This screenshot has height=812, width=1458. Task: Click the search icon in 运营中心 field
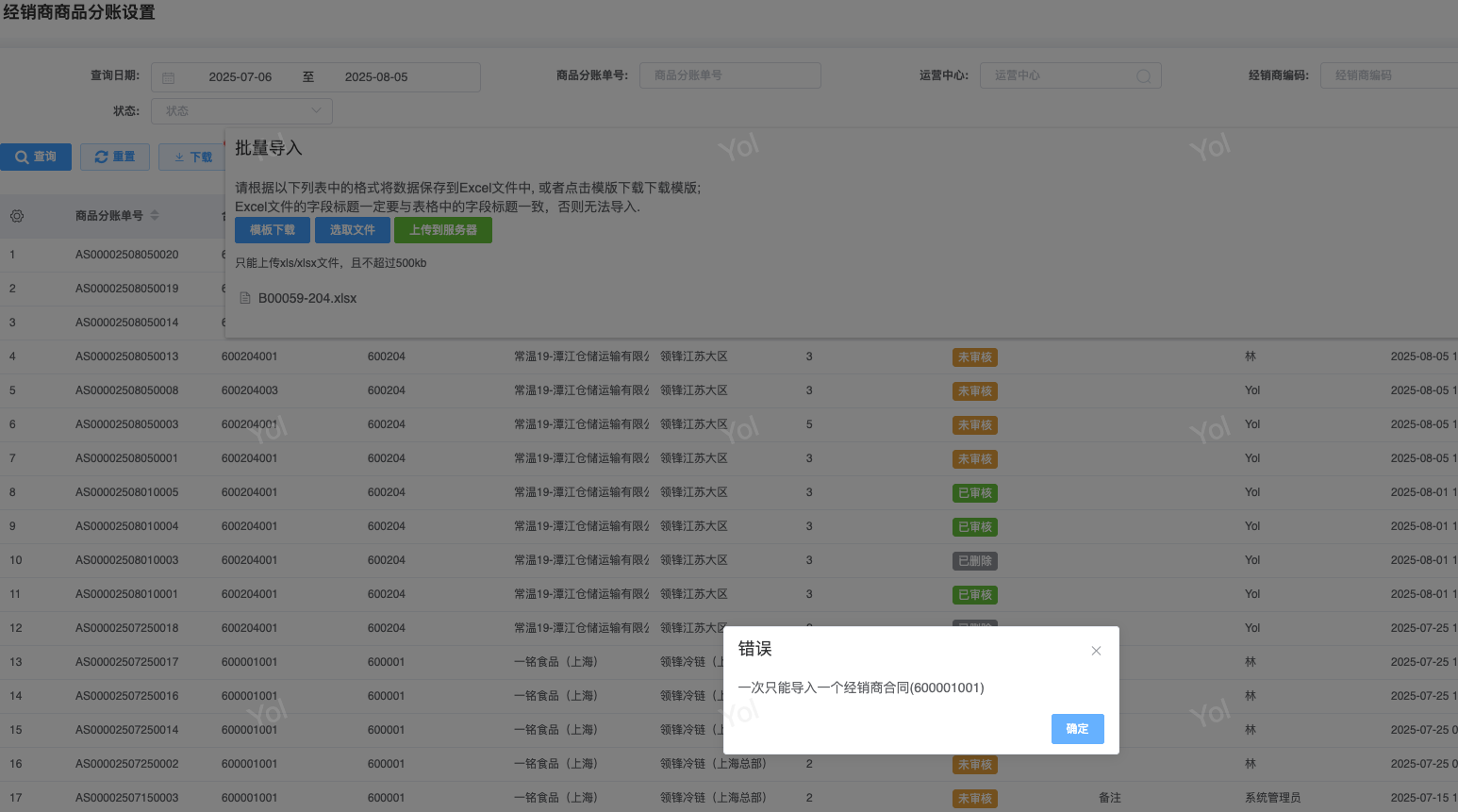click(1143, 76)
